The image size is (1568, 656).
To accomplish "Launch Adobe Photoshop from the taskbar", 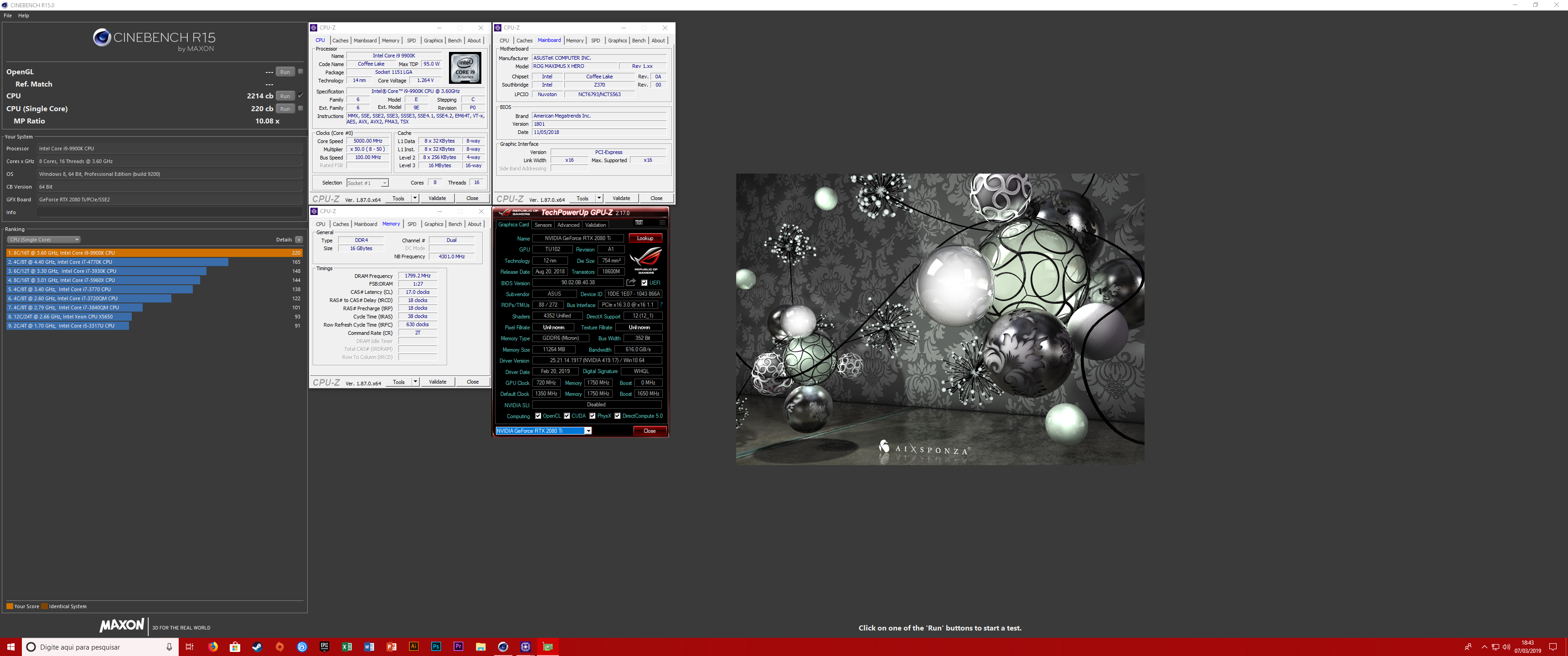I will click(436, 646).
